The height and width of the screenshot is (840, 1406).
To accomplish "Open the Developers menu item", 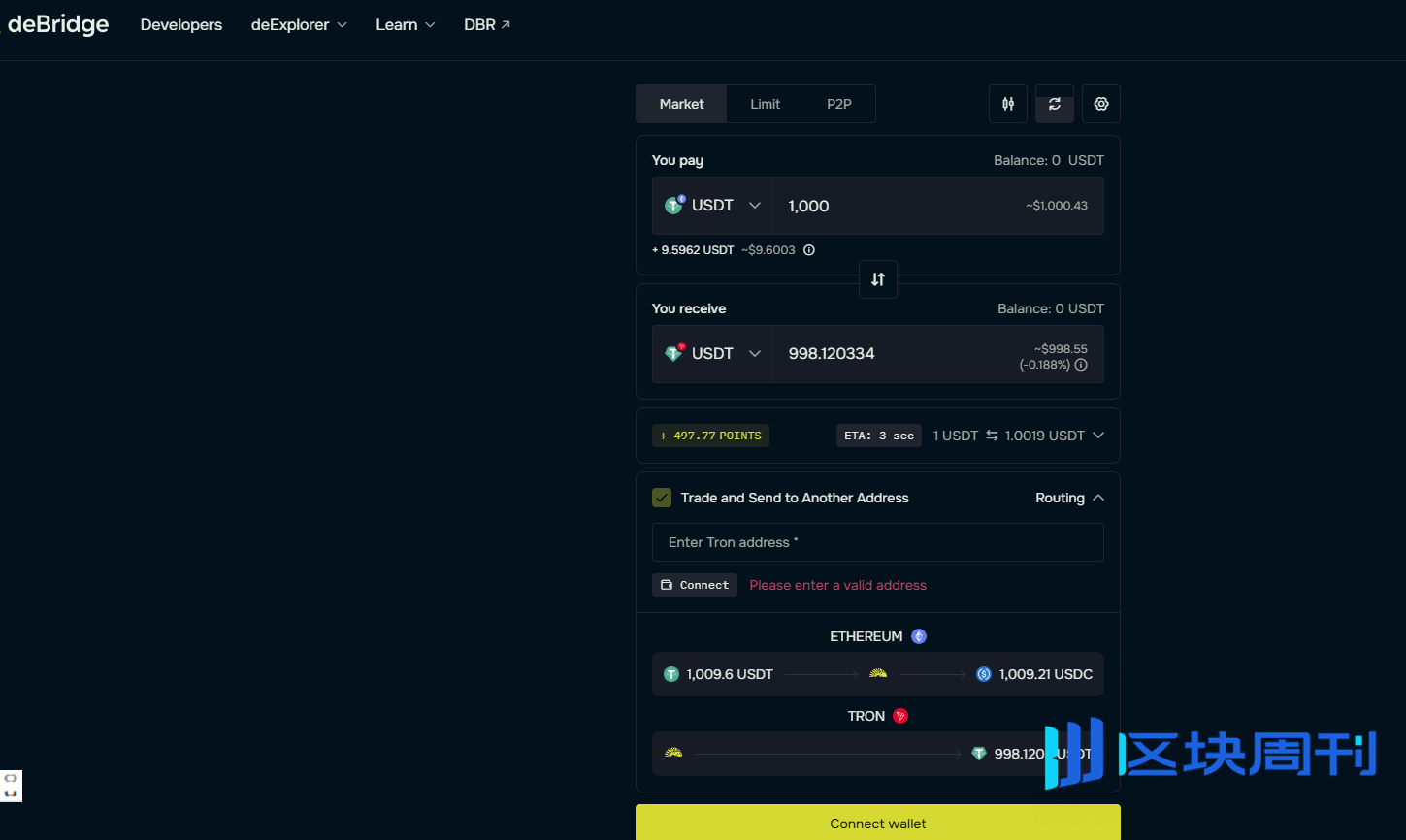I will [181, 25].
